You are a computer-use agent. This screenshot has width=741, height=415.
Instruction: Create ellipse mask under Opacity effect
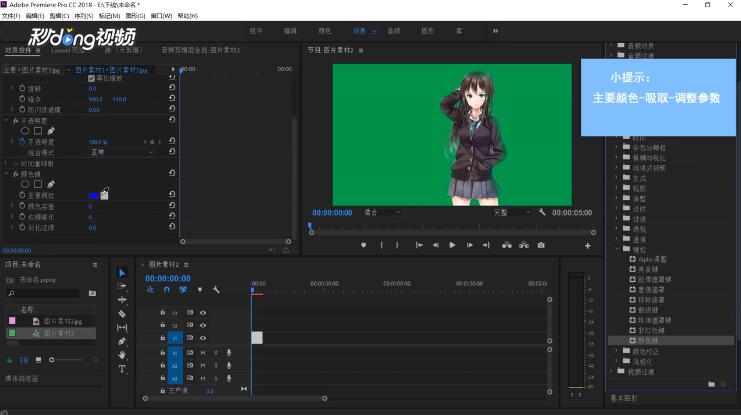click(x=25, y=130)
